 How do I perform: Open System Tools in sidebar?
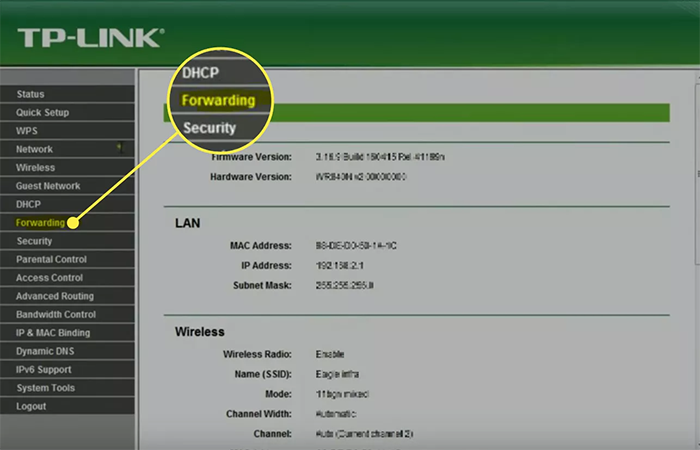[x=45, y=388]
